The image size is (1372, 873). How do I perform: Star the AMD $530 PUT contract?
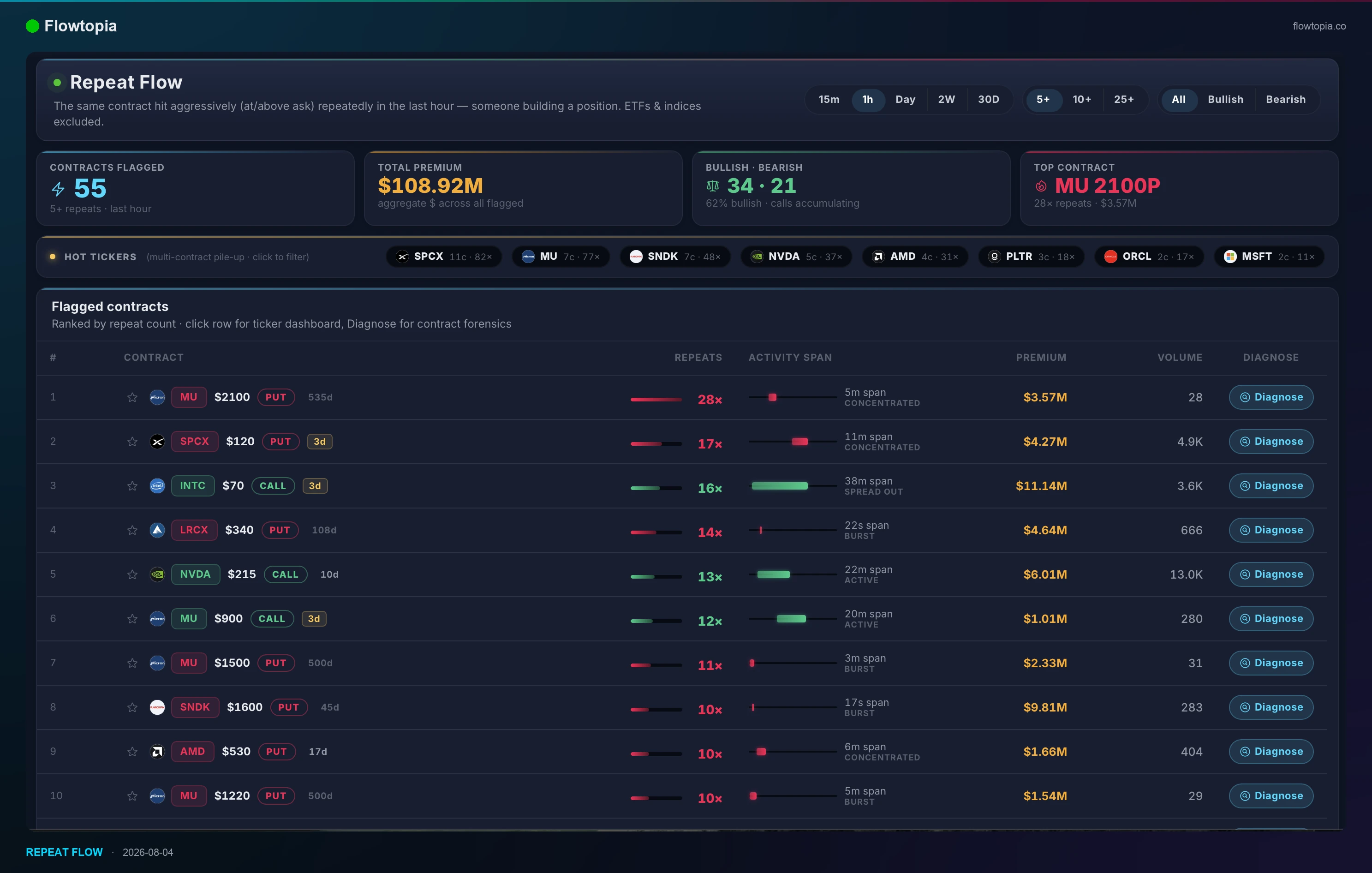[x=132, y=752]
